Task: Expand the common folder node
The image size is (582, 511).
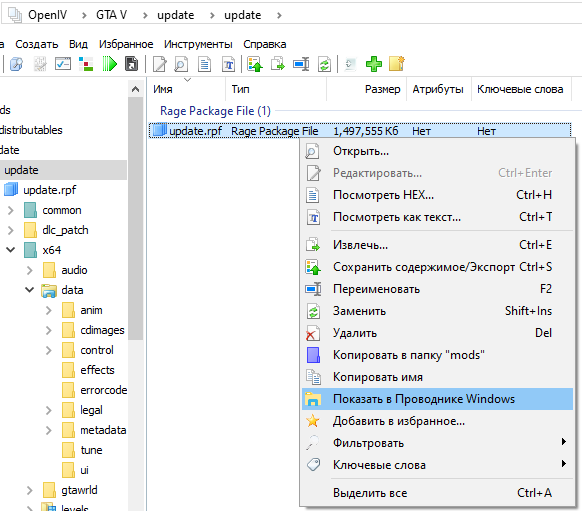Action: click(x=11, y=210)
